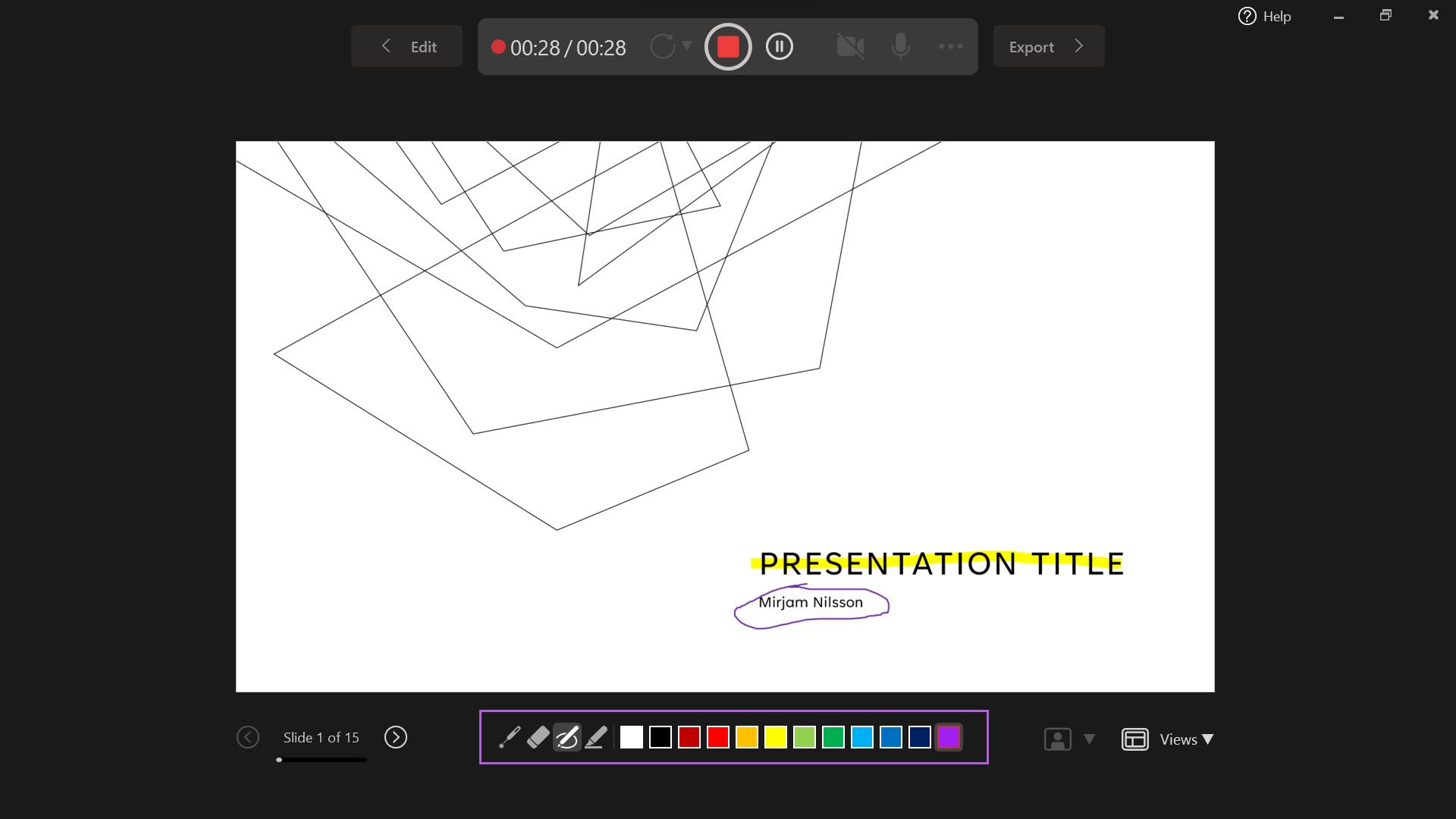Expand more options menu
The width and height of the screenshot is (1456, 819).
coord(951,46)
